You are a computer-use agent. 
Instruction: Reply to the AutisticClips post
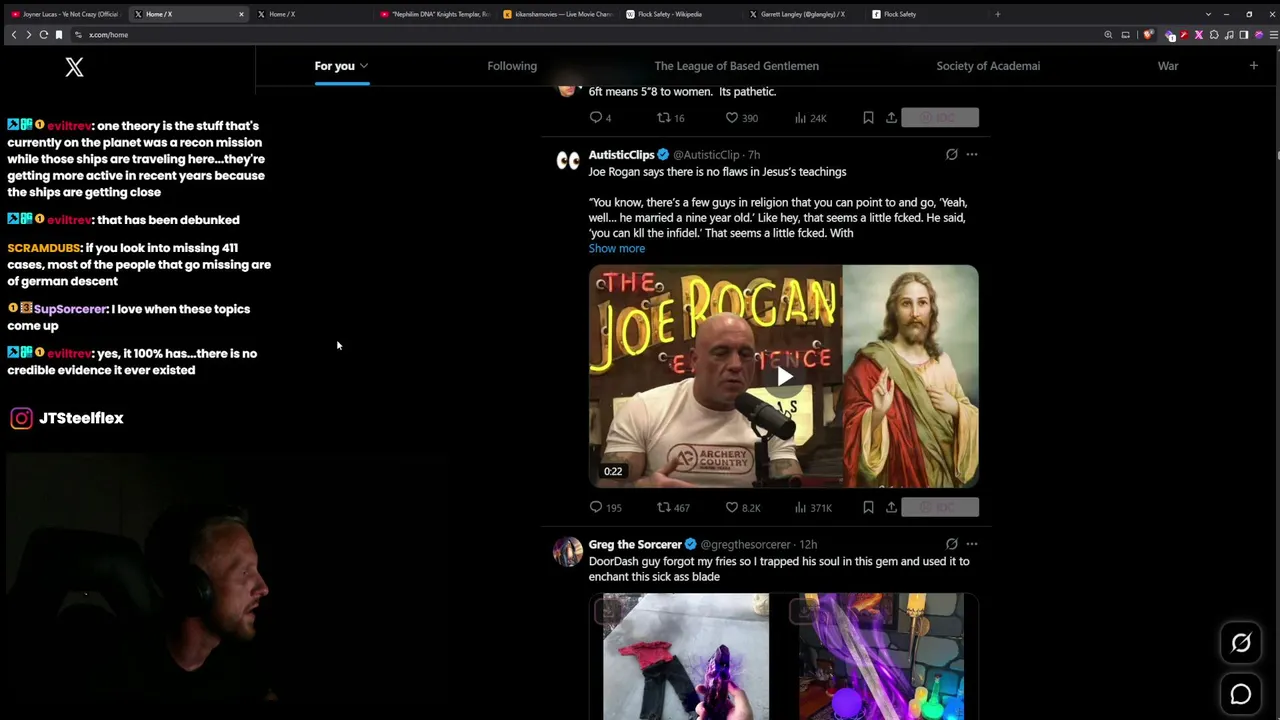tap(605, 507)
